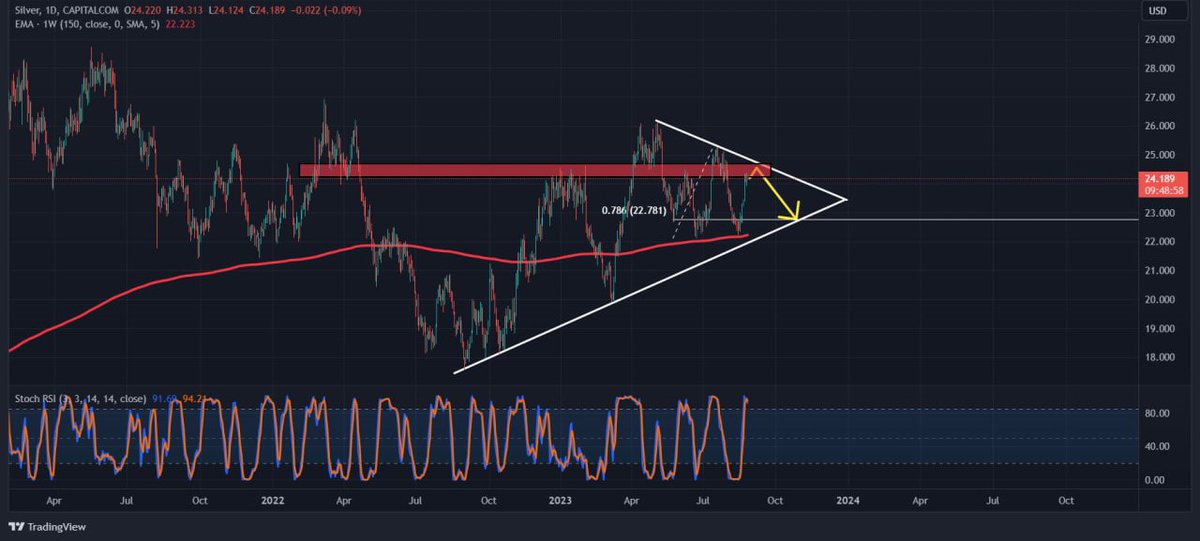
Task: Click the current price label 24.189 on axis
Action: click(x=1162, y=177)
